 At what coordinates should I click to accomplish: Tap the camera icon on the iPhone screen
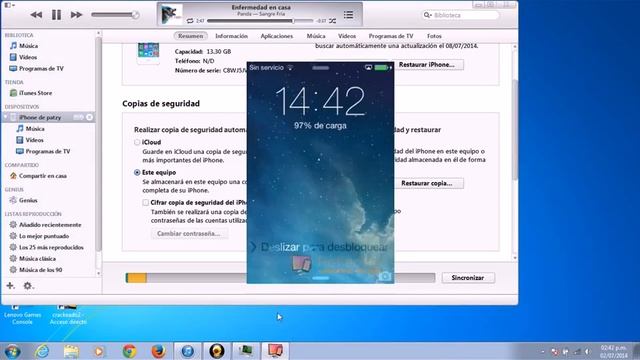coord(384,277)
